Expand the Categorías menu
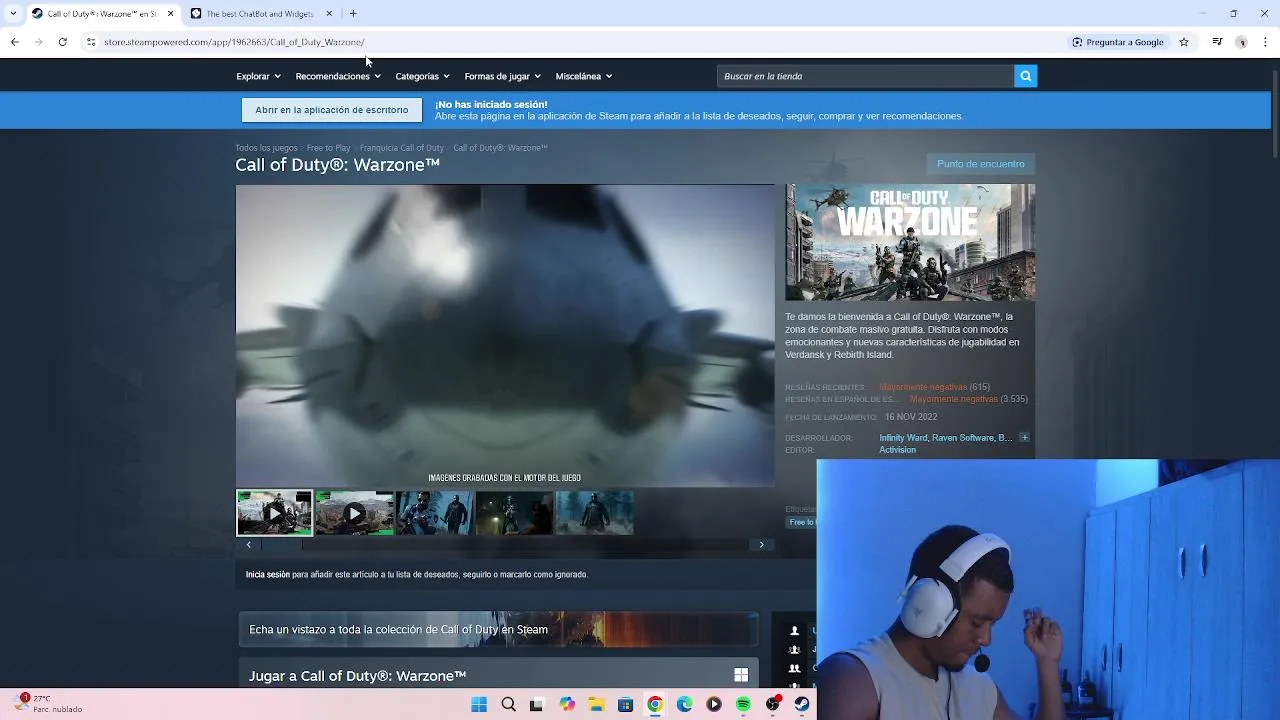1280x720 pixels. pos(422,76)
